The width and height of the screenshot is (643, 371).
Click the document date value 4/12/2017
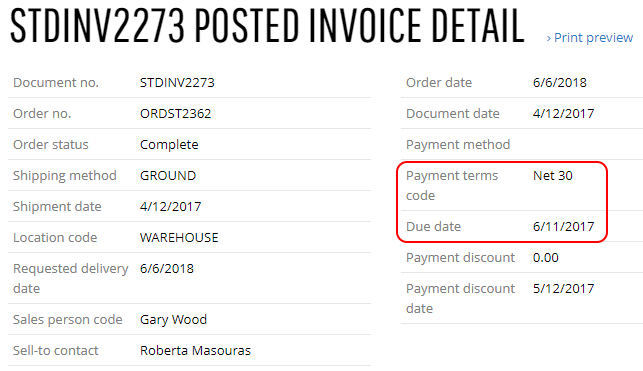point(563,114)
